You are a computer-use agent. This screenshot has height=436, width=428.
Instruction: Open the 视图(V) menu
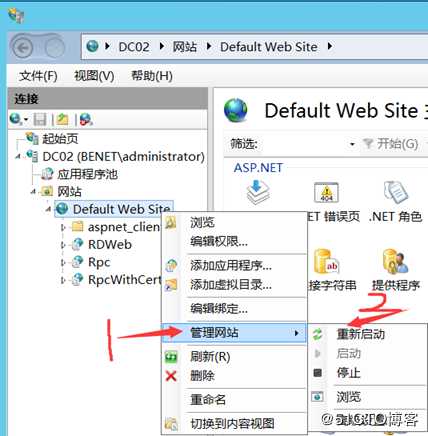(94, 76)
